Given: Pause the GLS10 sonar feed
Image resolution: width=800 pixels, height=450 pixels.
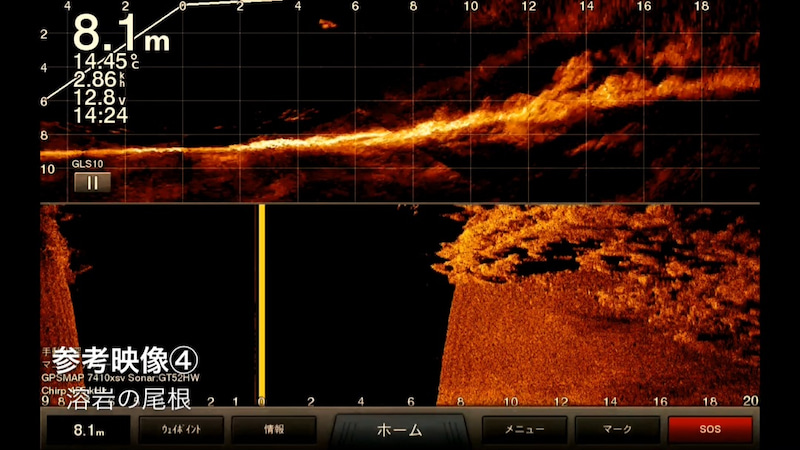Looking at the screenshot, I should pos(92,182).
